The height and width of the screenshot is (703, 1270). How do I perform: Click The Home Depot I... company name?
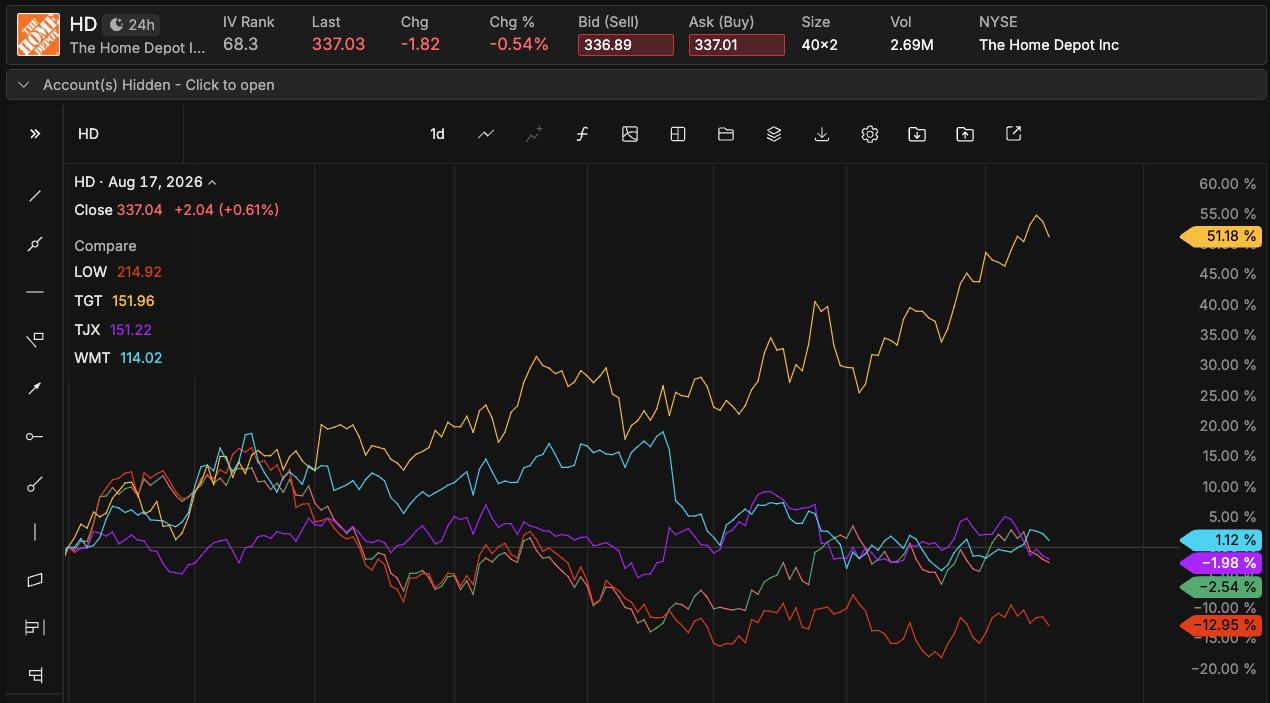point(137,47)
